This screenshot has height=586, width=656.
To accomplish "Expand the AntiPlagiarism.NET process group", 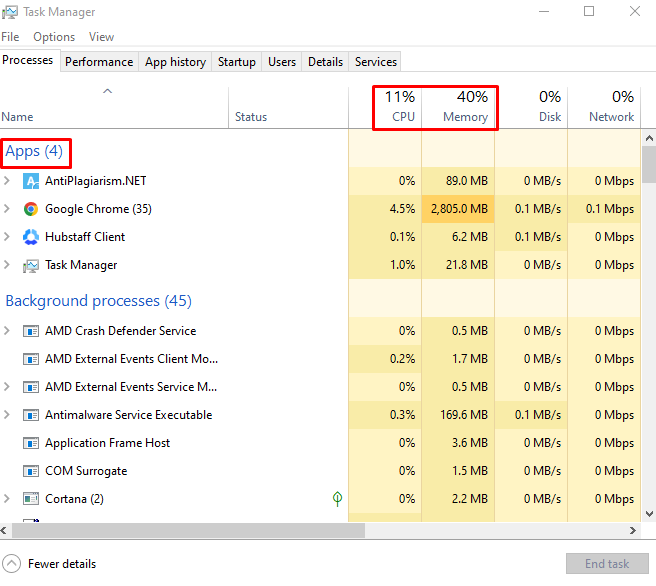I will (7, 181).
